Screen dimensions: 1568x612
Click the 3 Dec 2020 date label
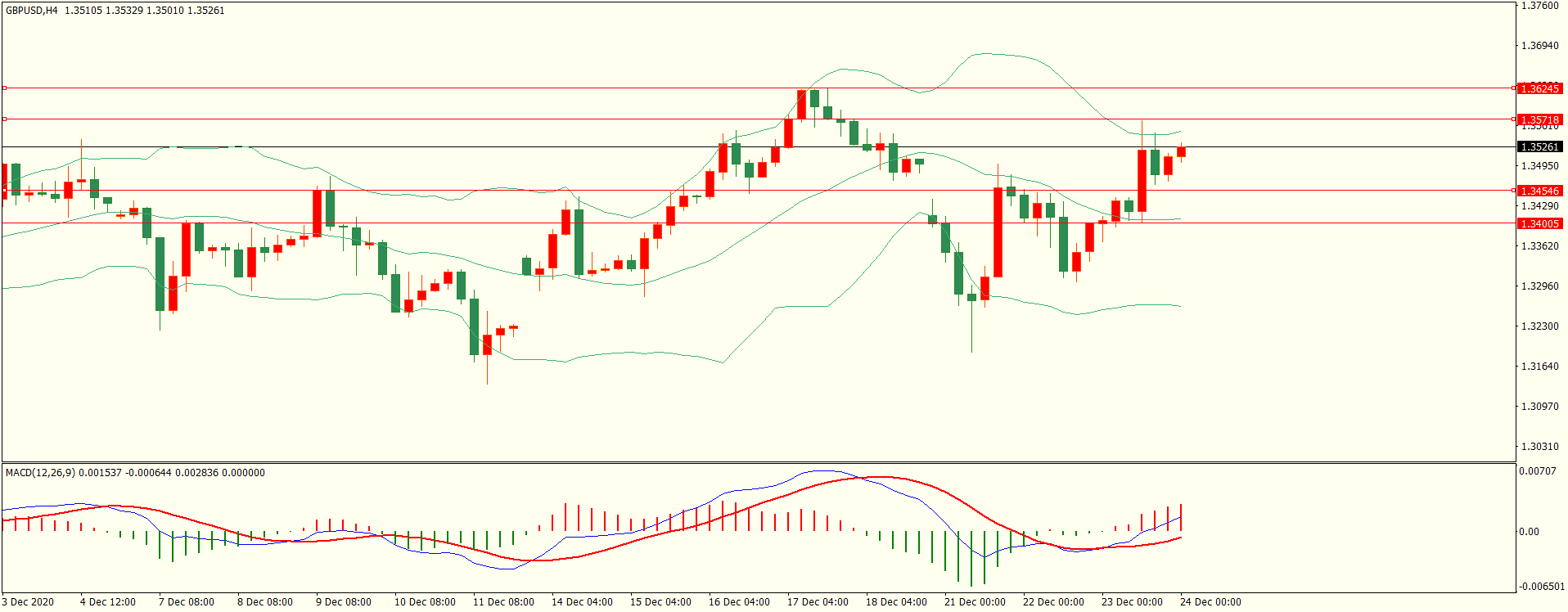pos(28,602)
